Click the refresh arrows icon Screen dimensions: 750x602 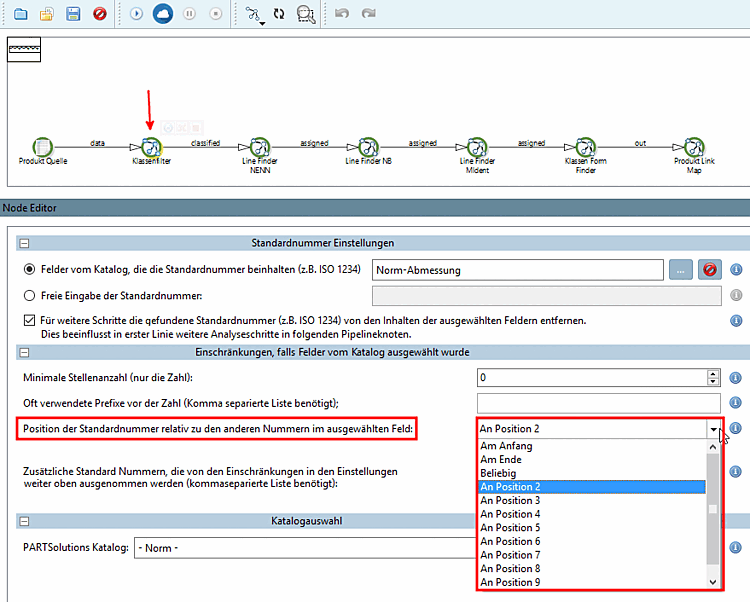coord(279,14)
